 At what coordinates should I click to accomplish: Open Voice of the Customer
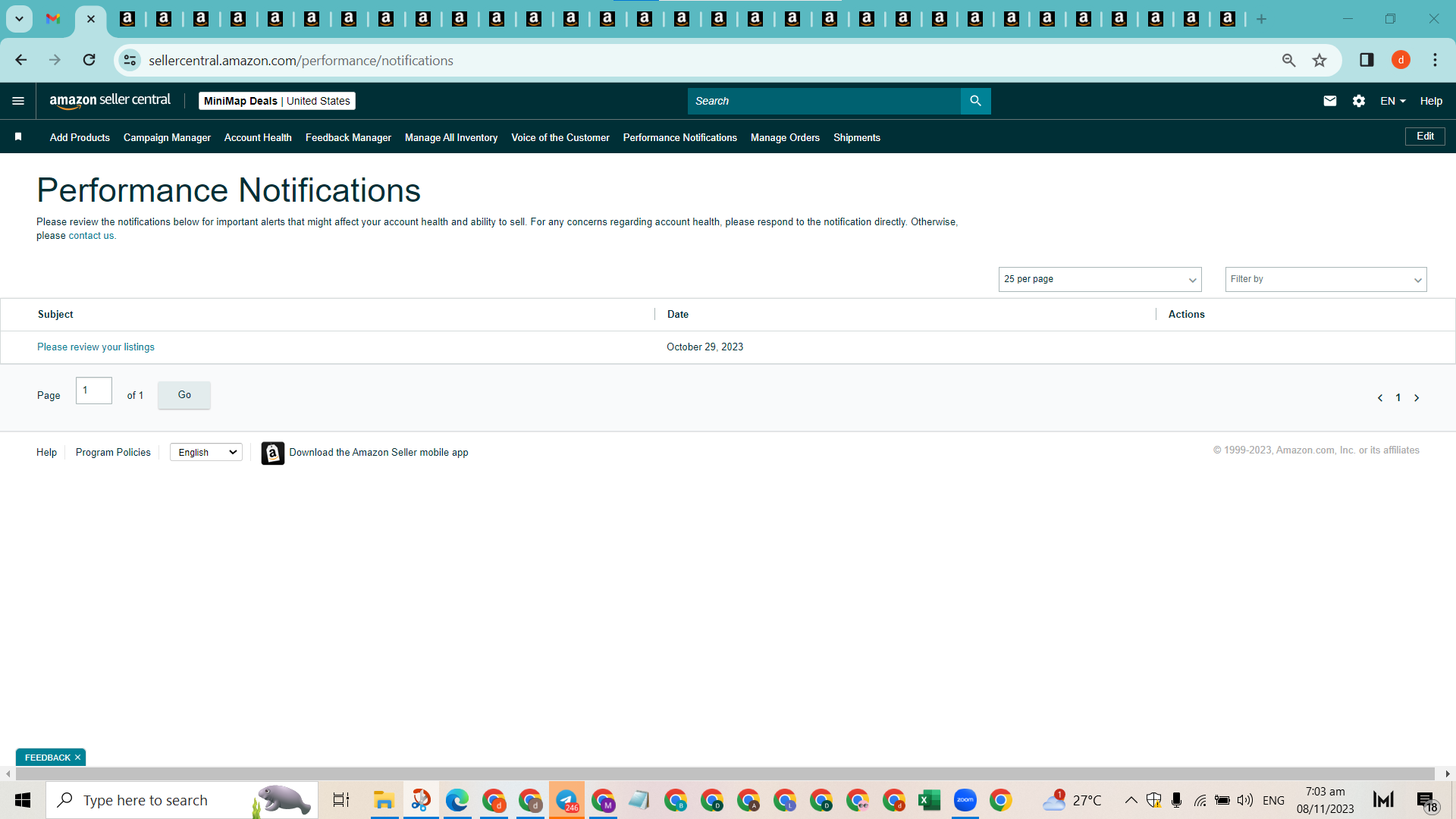tap(560, 137)
